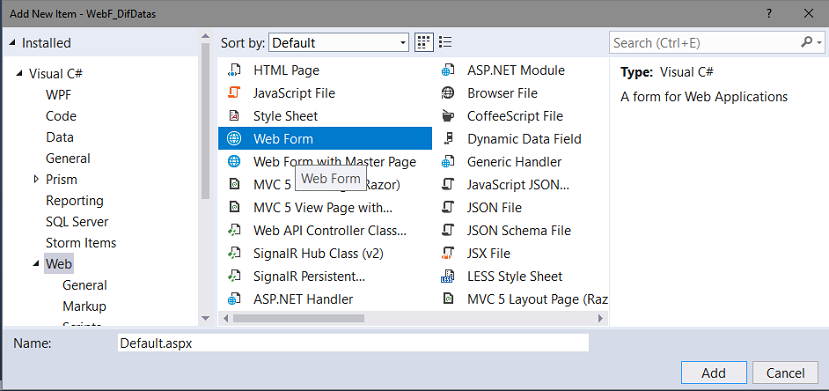This screenshot has width=829, height=391.
Task: Expand the Prism tree node
Action: 36,180
